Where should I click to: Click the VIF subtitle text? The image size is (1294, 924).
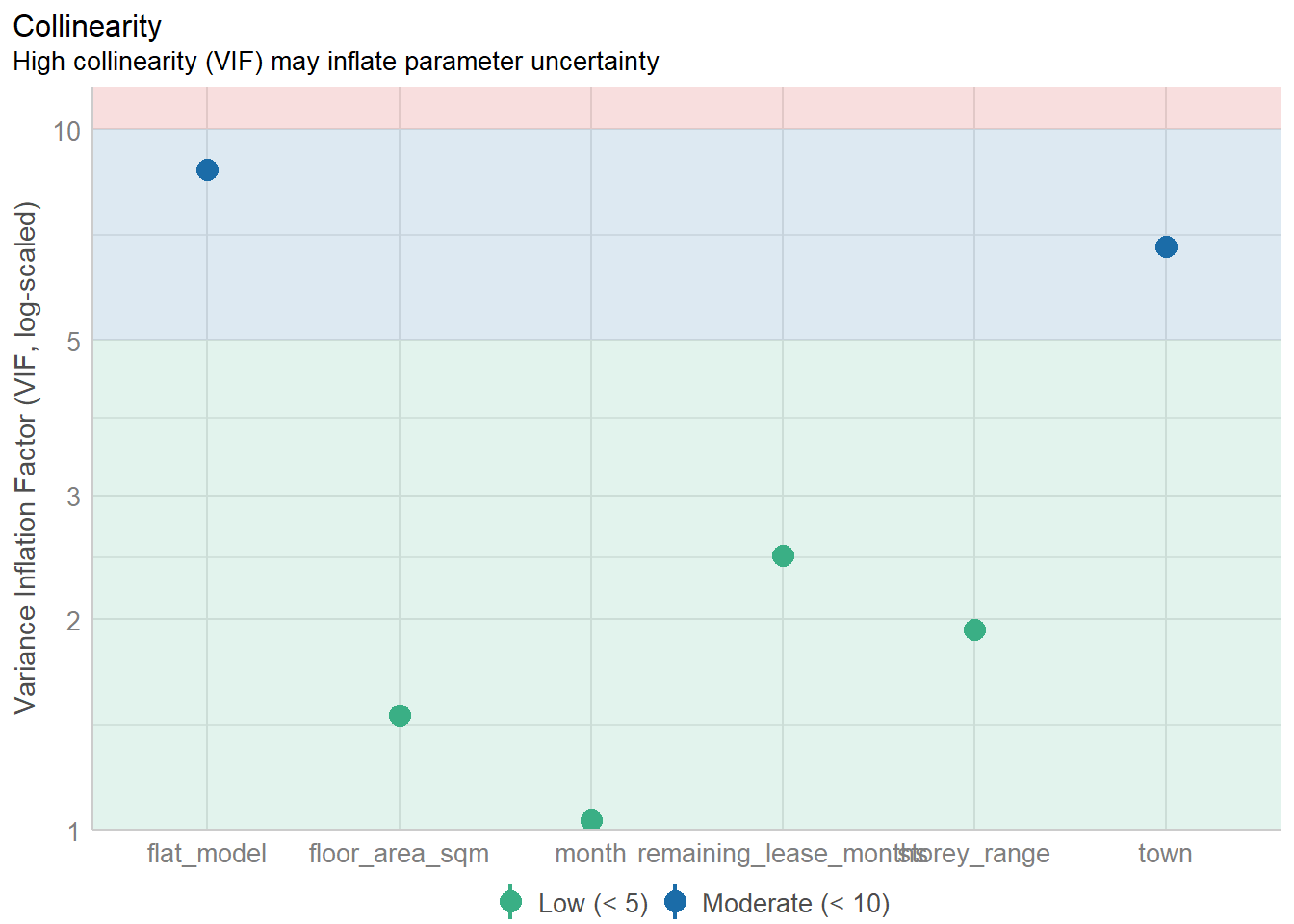click(335, 62)
